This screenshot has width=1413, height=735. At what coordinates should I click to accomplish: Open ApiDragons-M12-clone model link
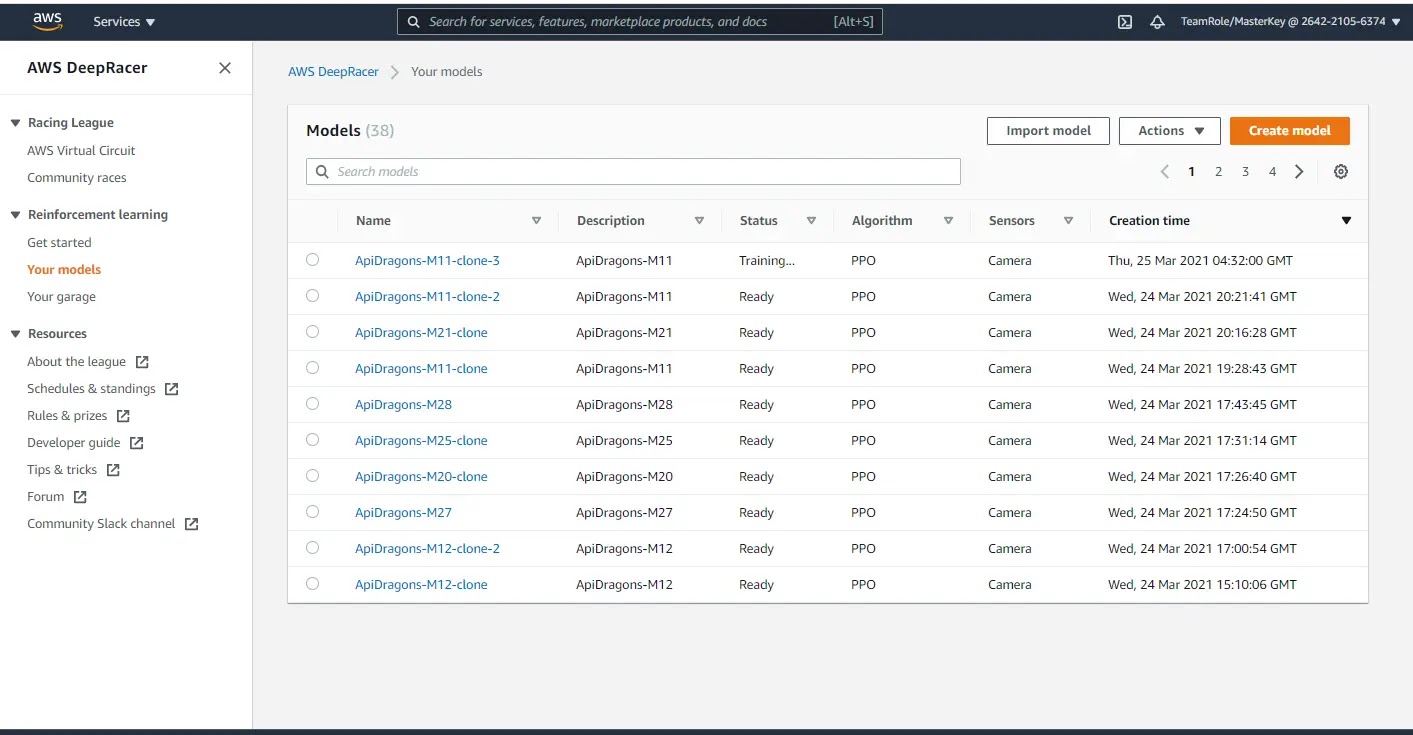click(x=421, y=585)
